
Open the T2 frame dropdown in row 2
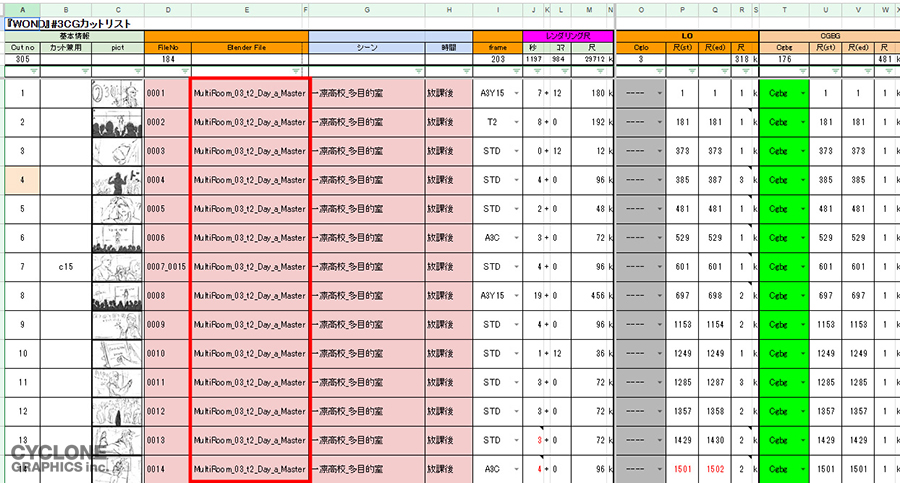pos(516,122)
